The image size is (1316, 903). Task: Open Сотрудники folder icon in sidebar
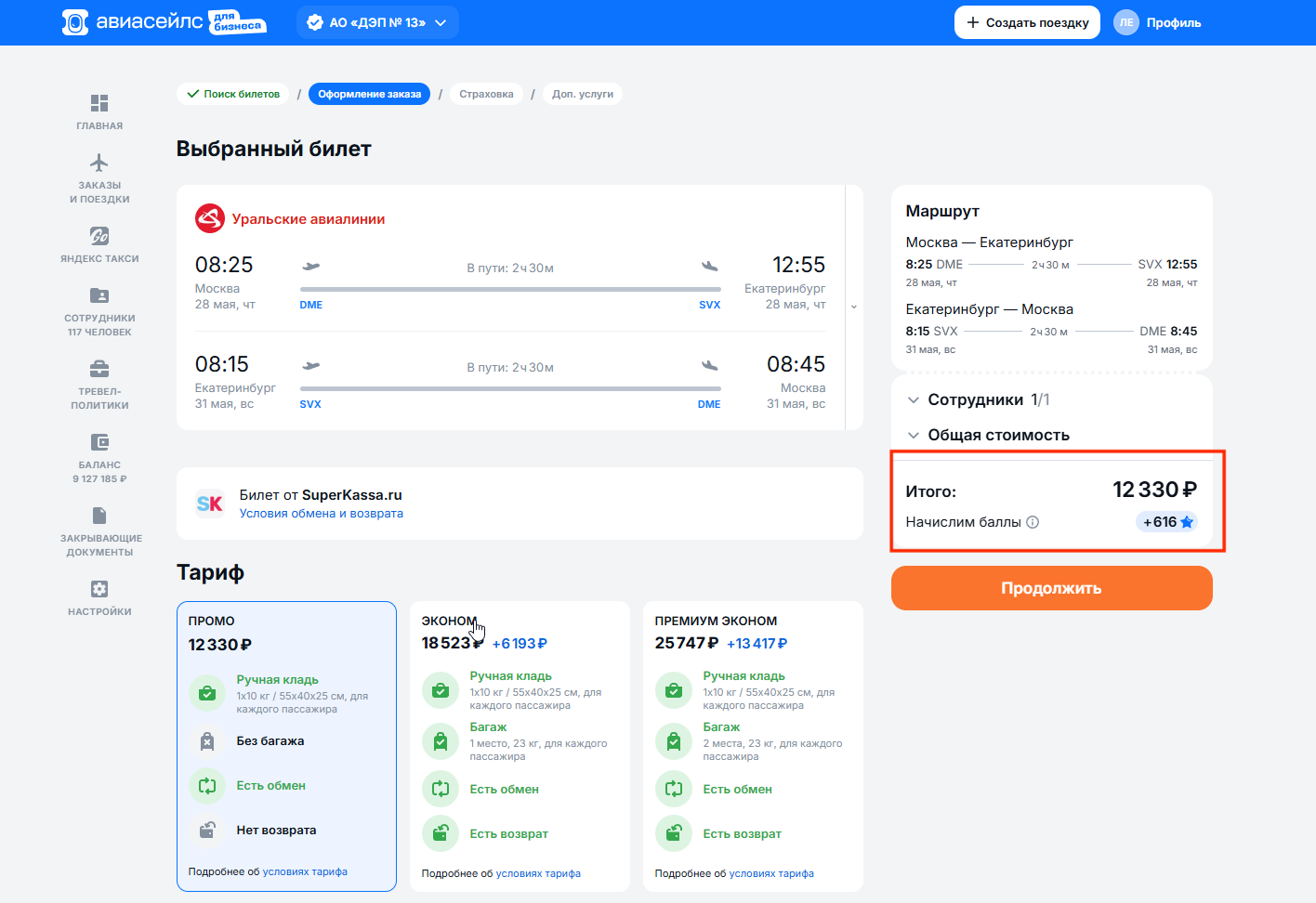click(x=99, y=295)
